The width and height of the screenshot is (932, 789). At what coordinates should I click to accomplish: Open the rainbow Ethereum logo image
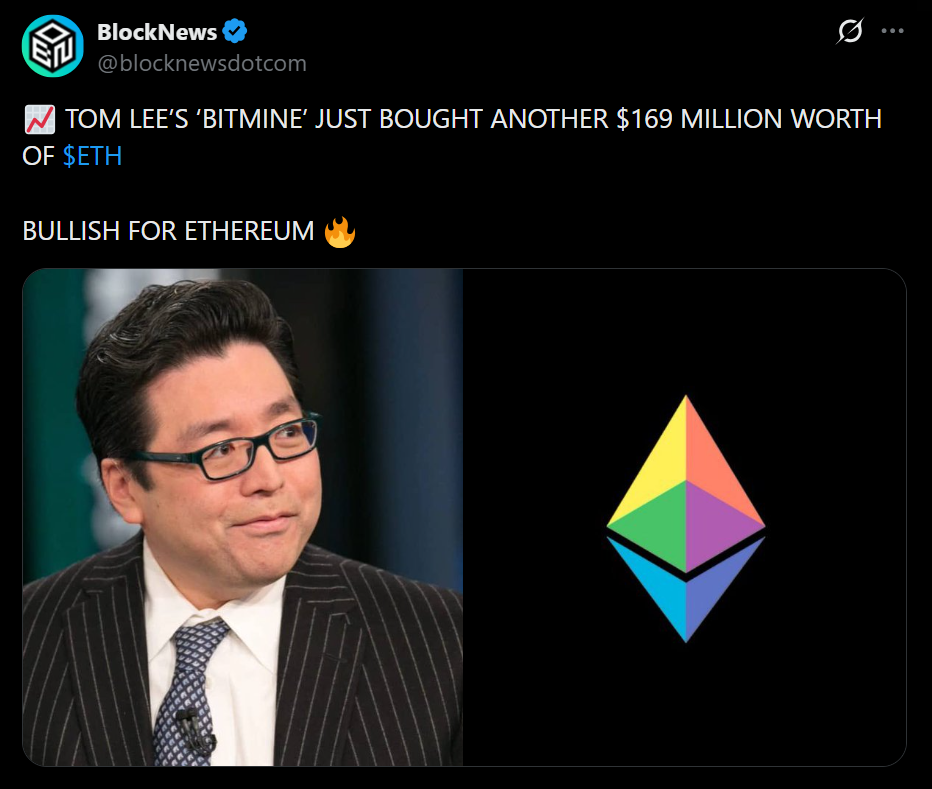click(685, 517)
